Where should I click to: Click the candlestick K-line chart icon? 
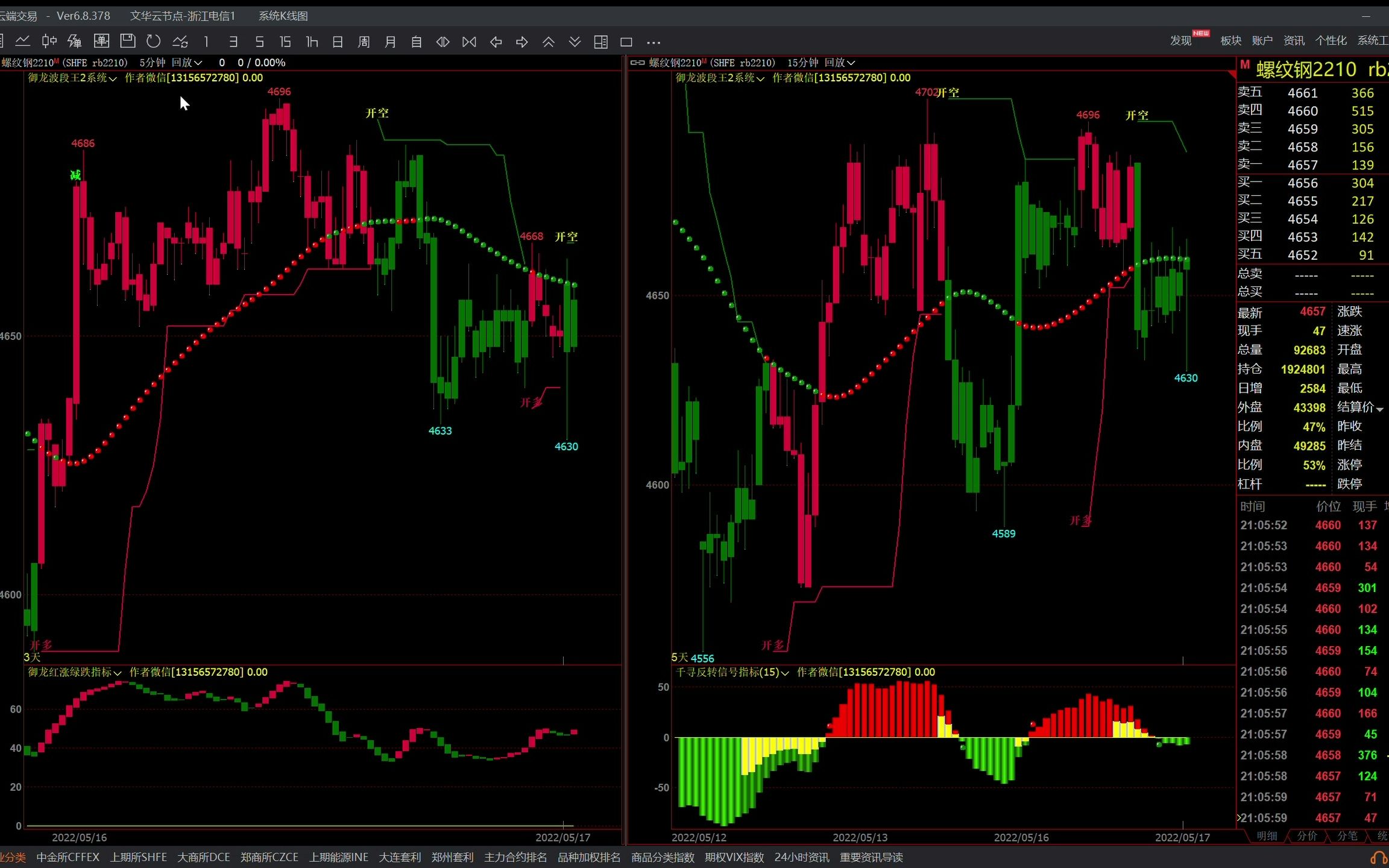pos(49,42)
